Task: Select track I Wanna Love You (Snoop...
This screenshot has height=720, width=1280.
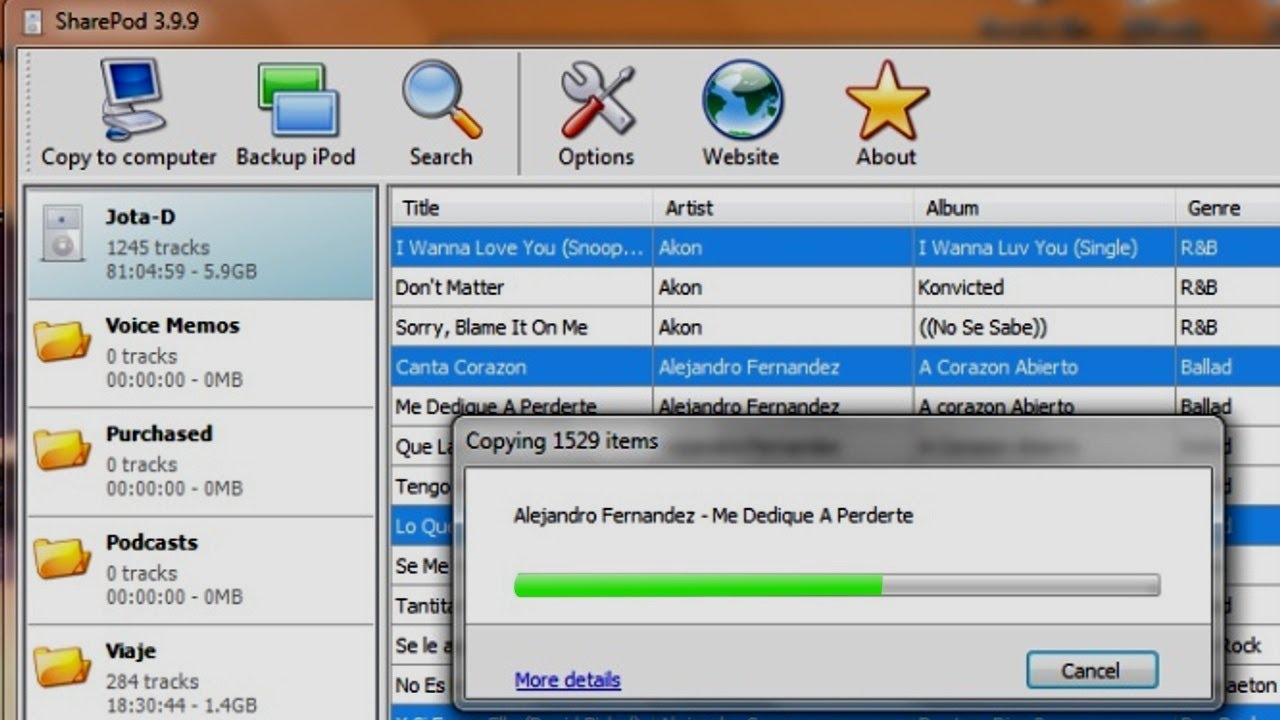Action: tap(520, 248)
